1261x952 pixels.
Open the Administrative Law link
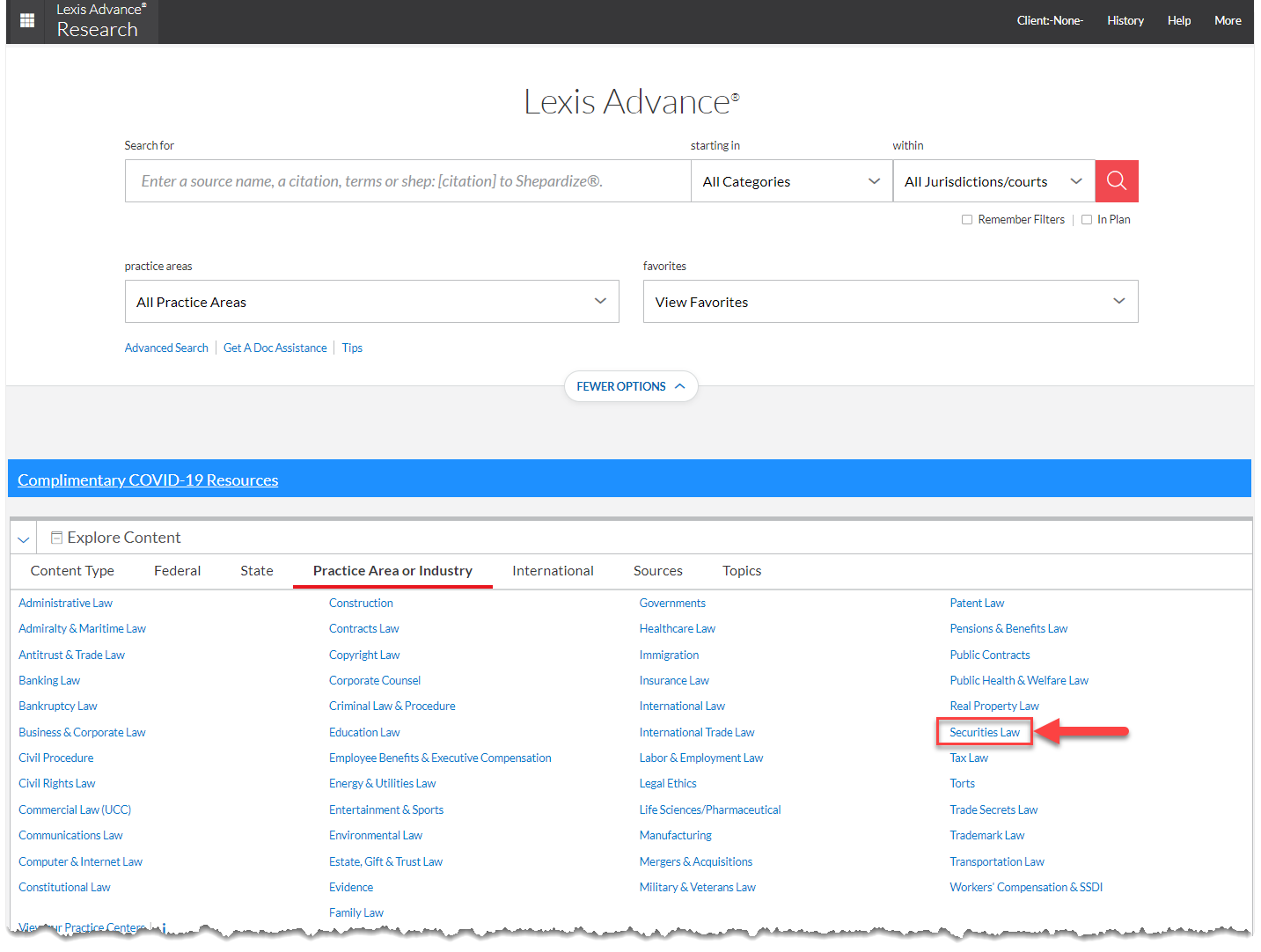[x=66, y=603]
